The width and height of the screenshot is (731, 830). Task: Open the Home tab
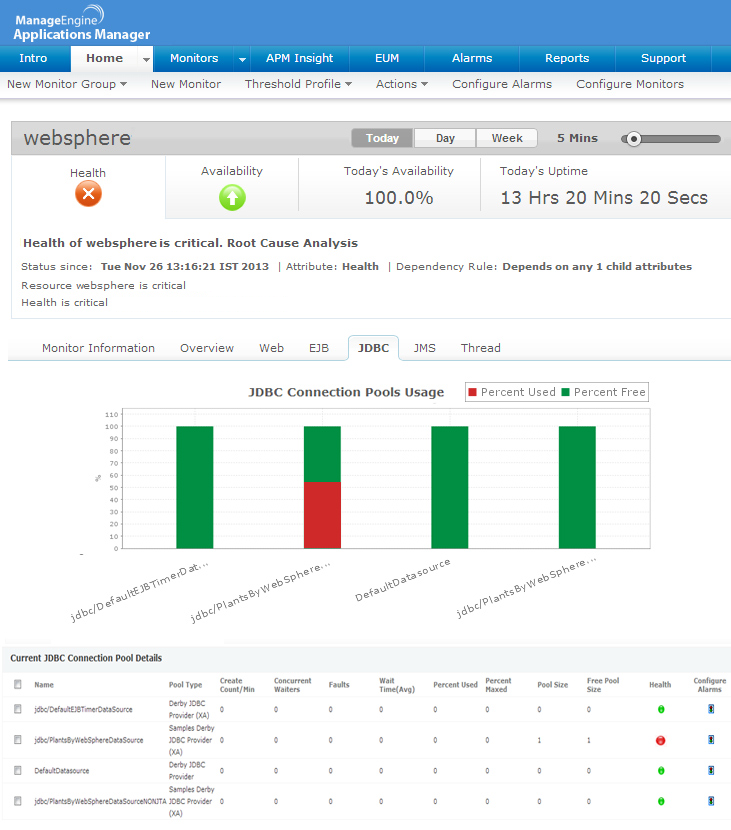click(x=105, y=58)
